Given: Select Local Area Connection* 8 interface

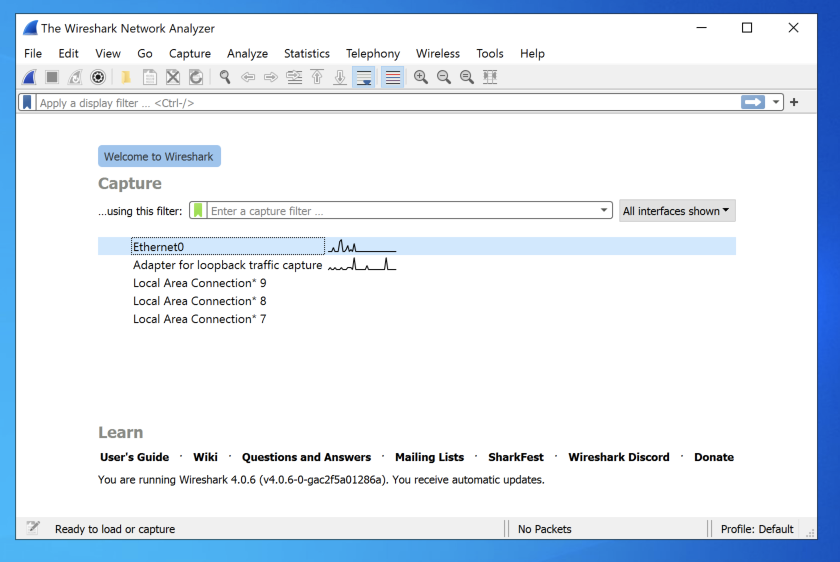Looking at the screenshot, I should pos(417,301).
